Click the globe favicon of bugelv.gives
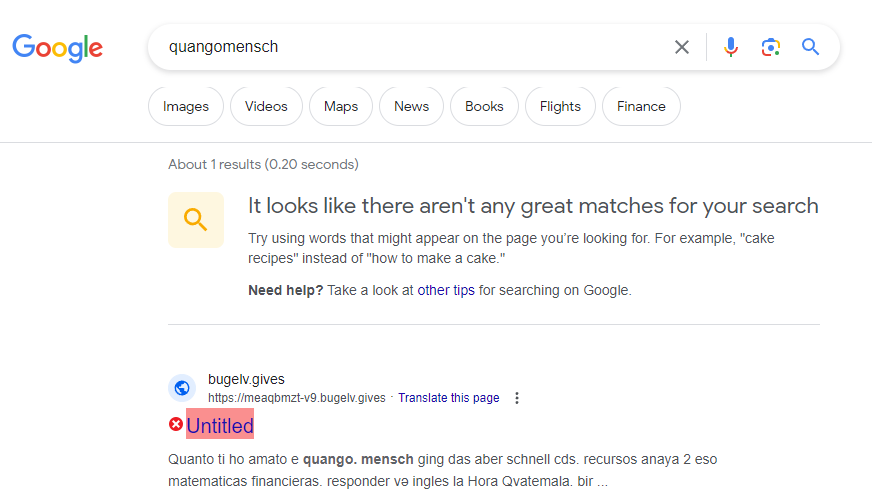Screen dimensions: 872x500 click(x=182, y=388)
